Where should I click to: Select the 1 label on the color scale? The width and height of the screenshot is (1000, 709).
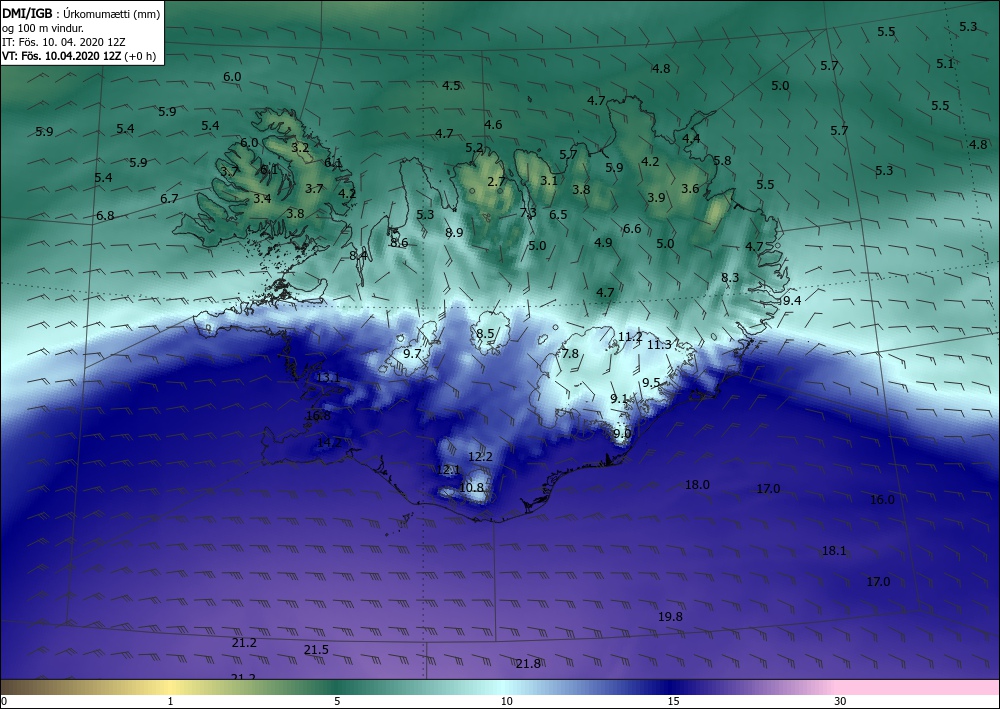(x=170, y=702)
